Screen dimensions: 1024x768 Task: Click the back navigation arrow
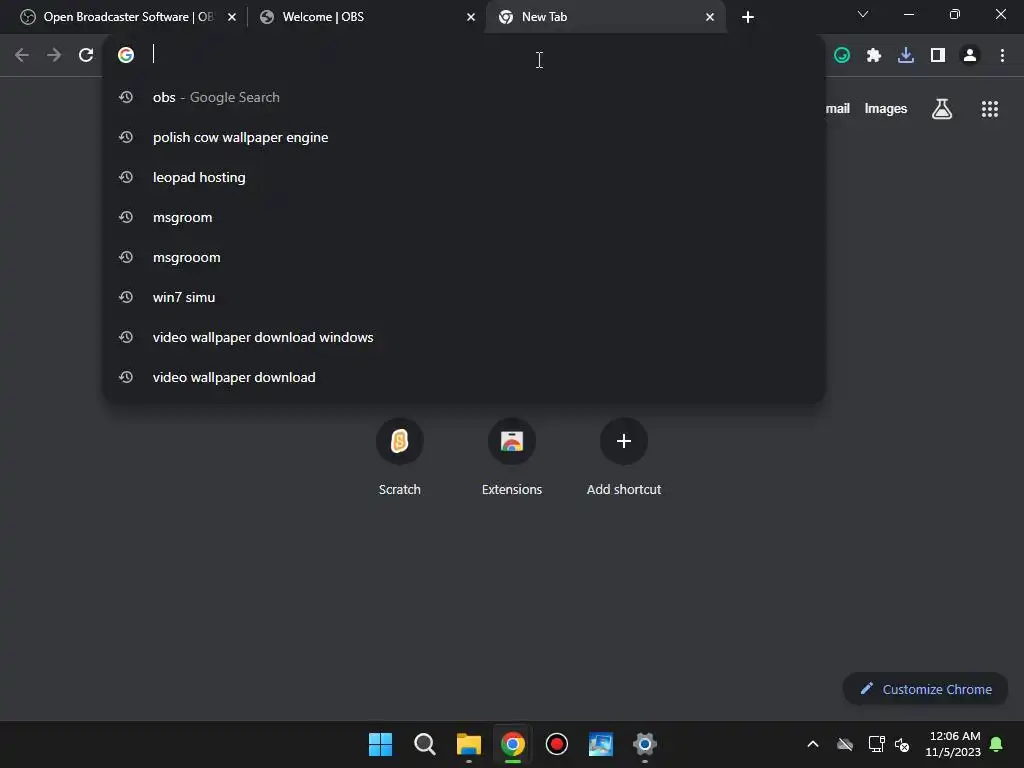click(22, 55)
